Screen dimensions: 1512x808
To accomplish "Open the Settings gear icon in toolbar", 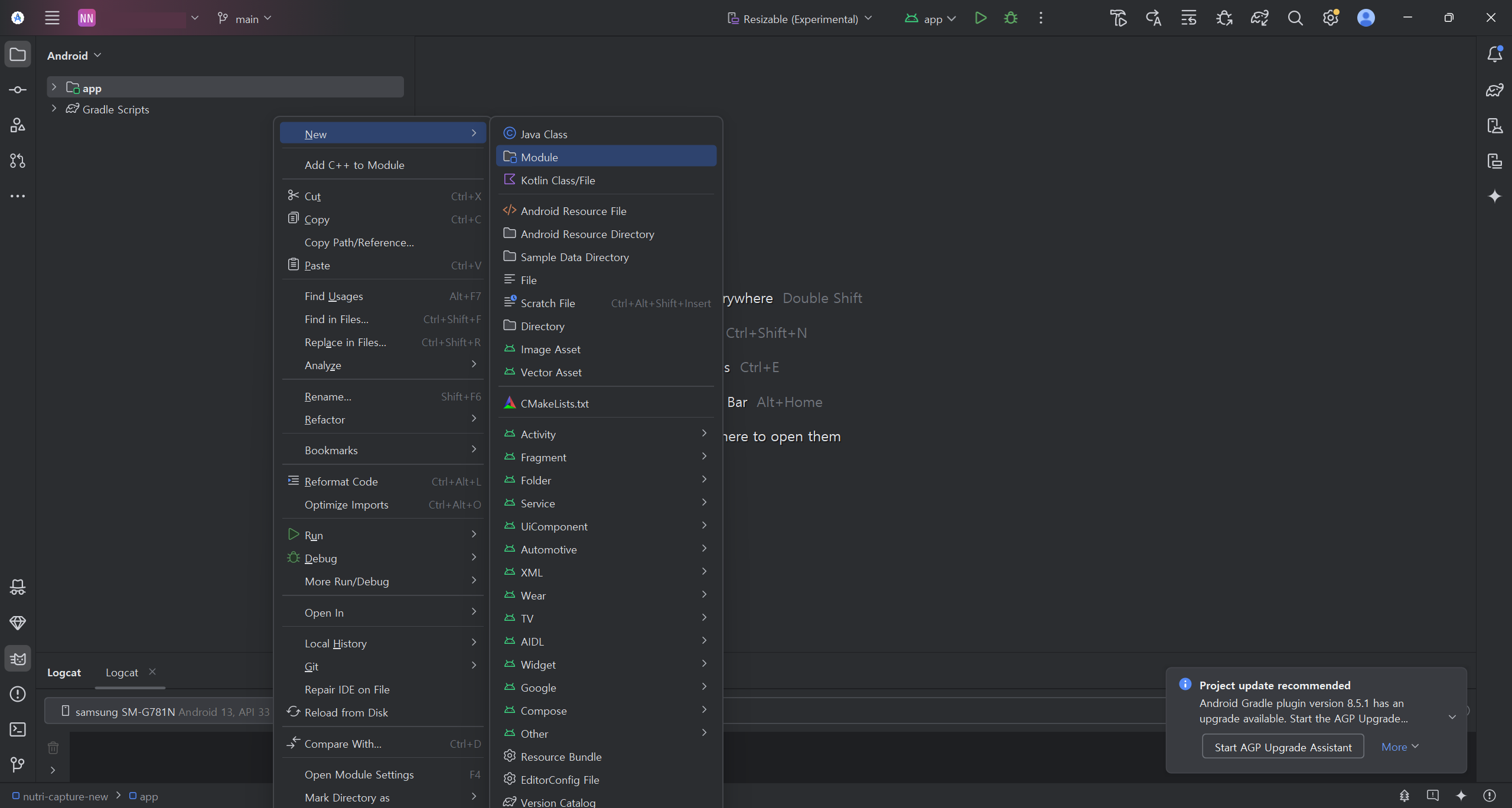I will 1330,18.
